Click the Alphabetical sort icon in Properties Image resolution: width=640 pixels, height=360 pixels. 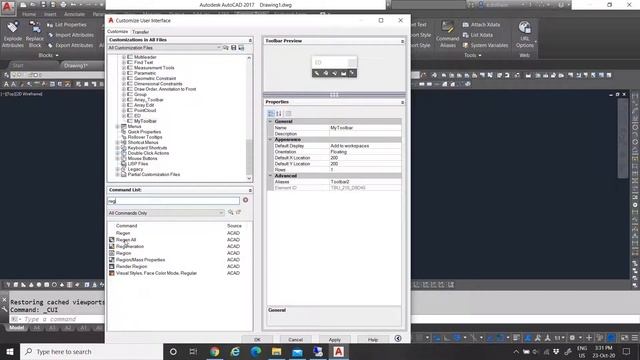279,113
